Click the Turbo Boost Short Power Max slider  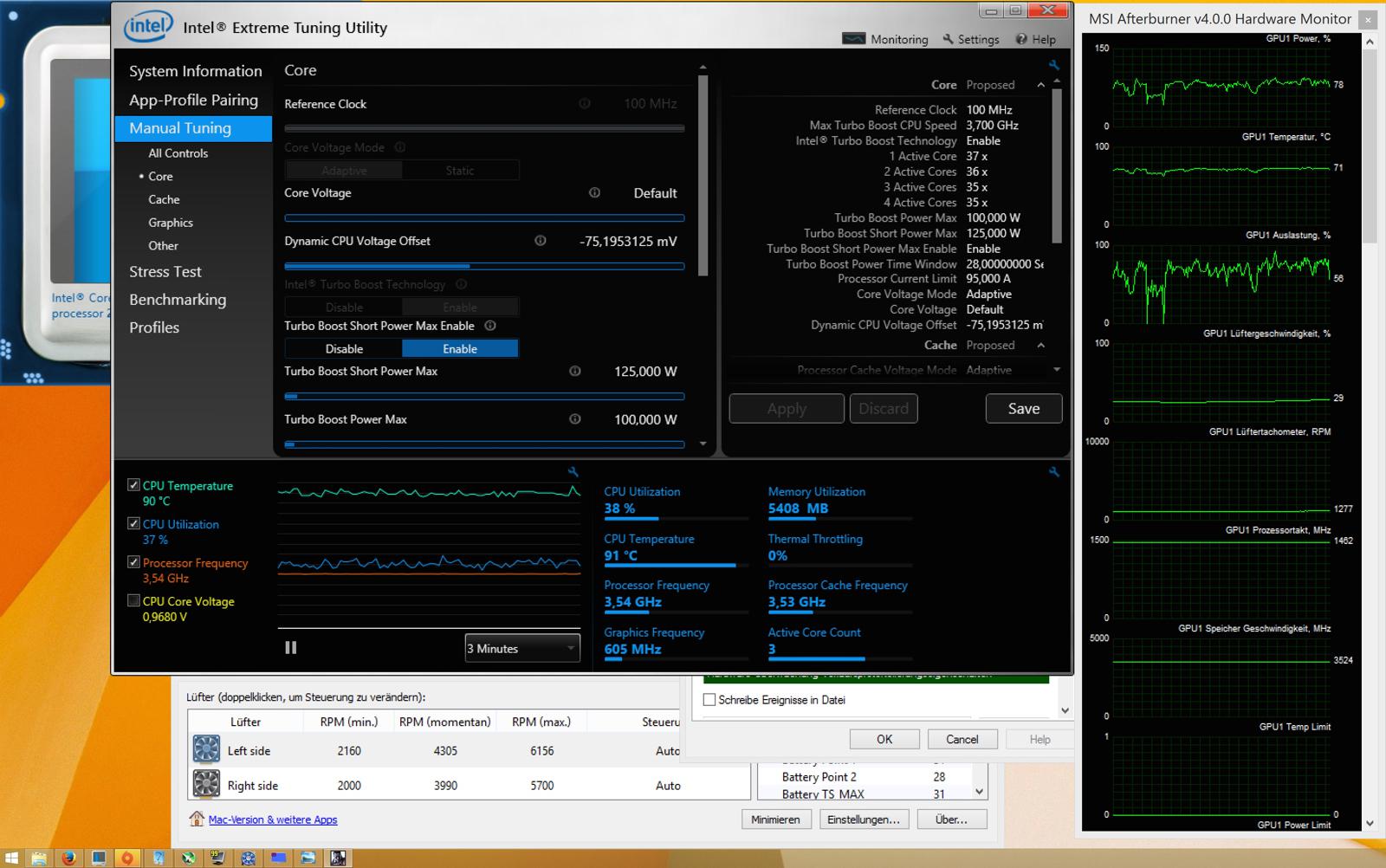tap(484, 397)
